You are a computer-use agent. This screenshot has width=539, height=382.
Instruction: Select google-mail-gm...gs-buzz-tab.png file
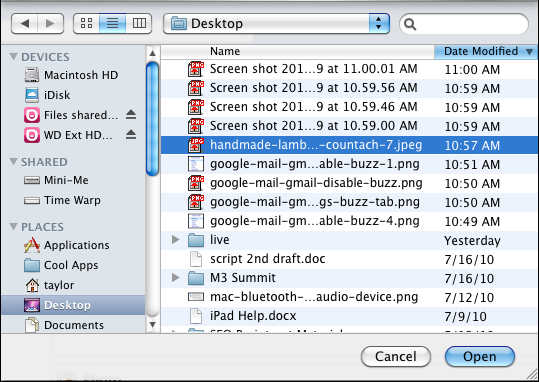pyautogui.click(x=350, y=202)
